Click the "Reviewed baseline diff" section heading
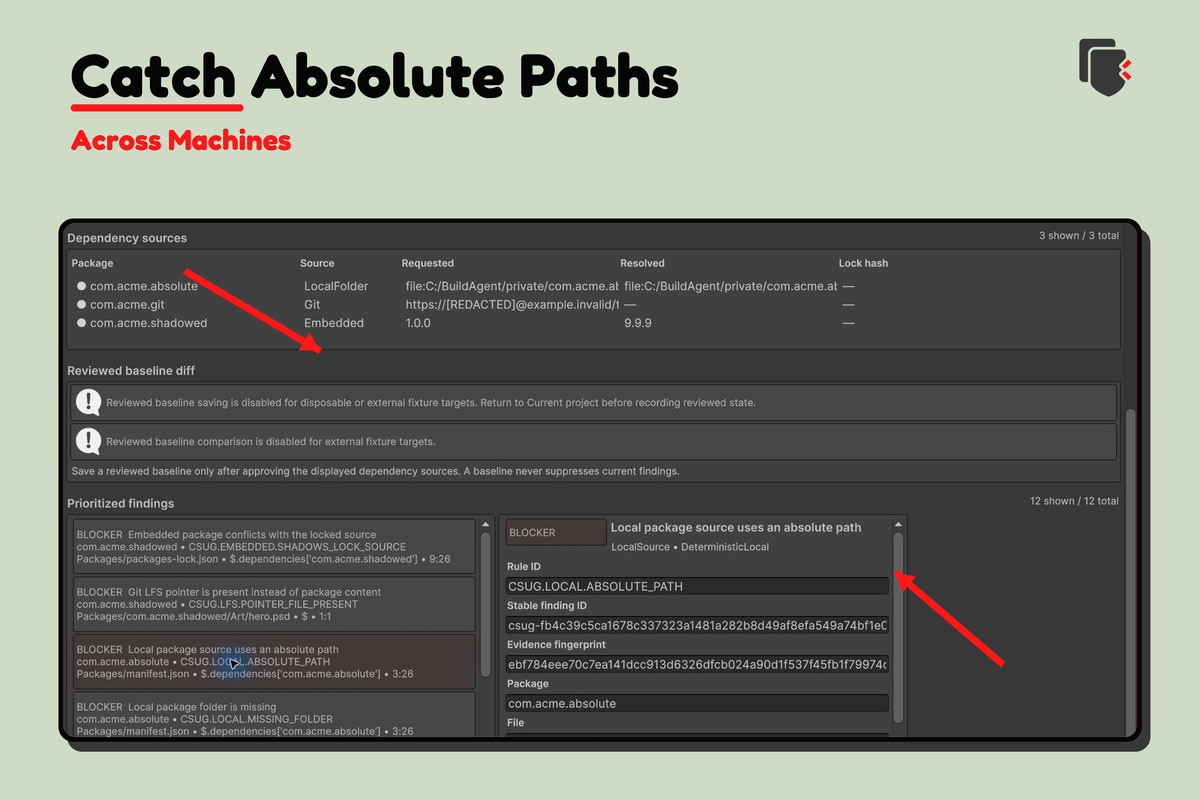The image size is (1200, 800). tap(131, 371)
